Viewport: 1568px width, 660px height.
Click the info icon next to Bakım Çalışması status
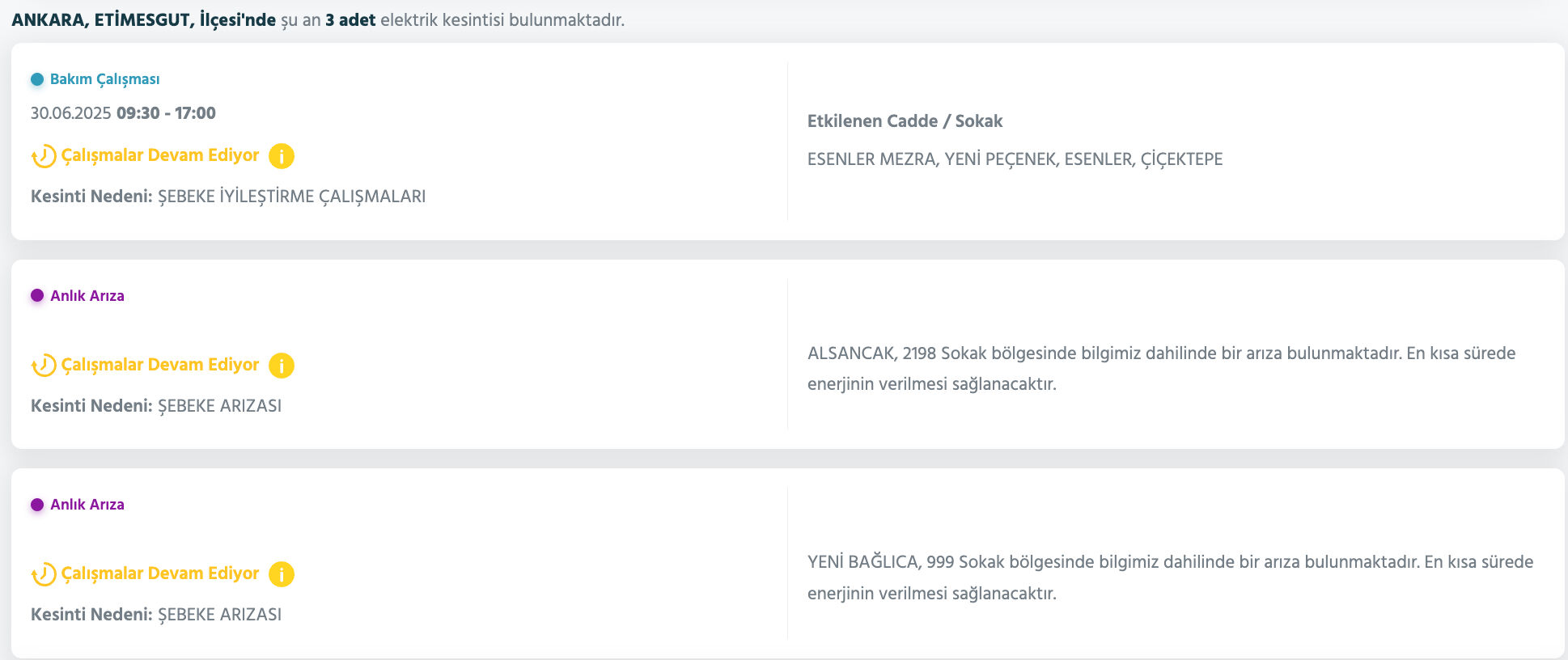280,155
